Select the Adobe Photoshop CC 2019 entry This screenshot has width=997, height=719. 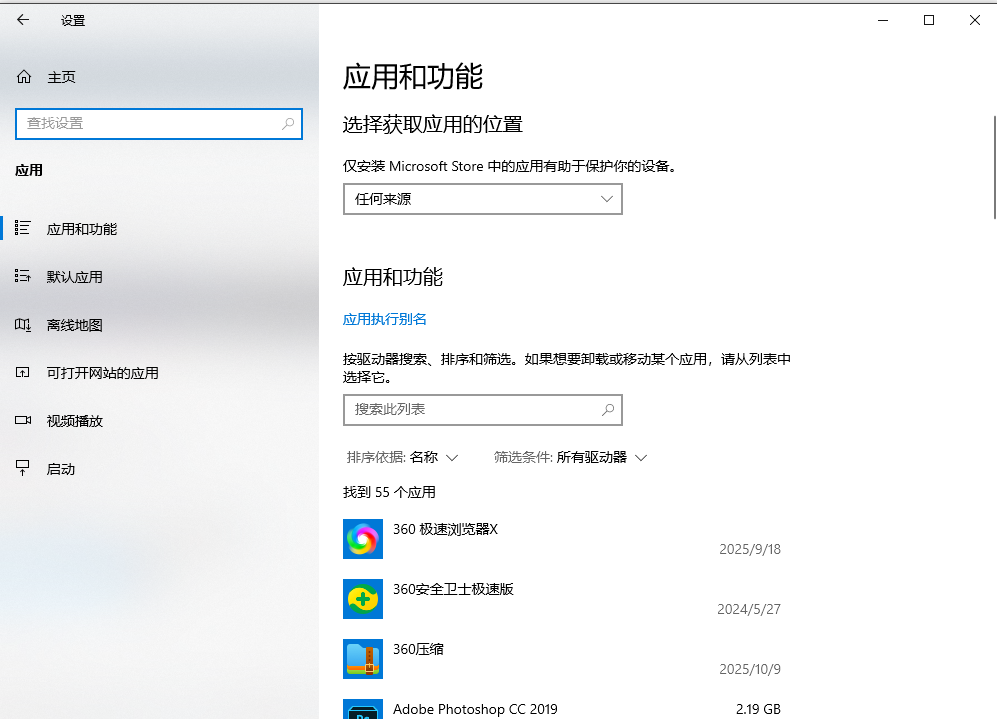point(475,708)
